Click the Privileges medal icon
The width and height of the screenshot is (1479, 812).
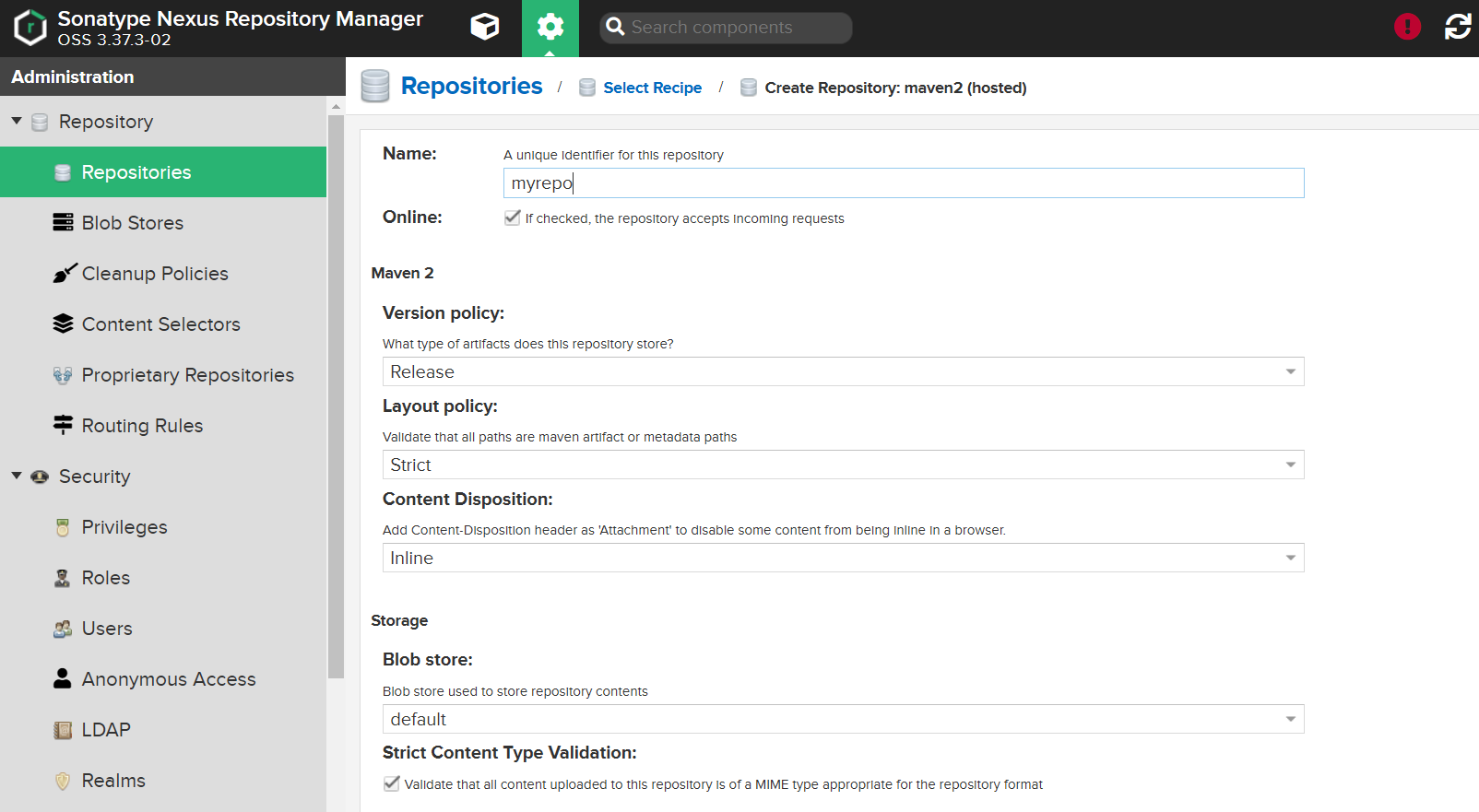63,527
